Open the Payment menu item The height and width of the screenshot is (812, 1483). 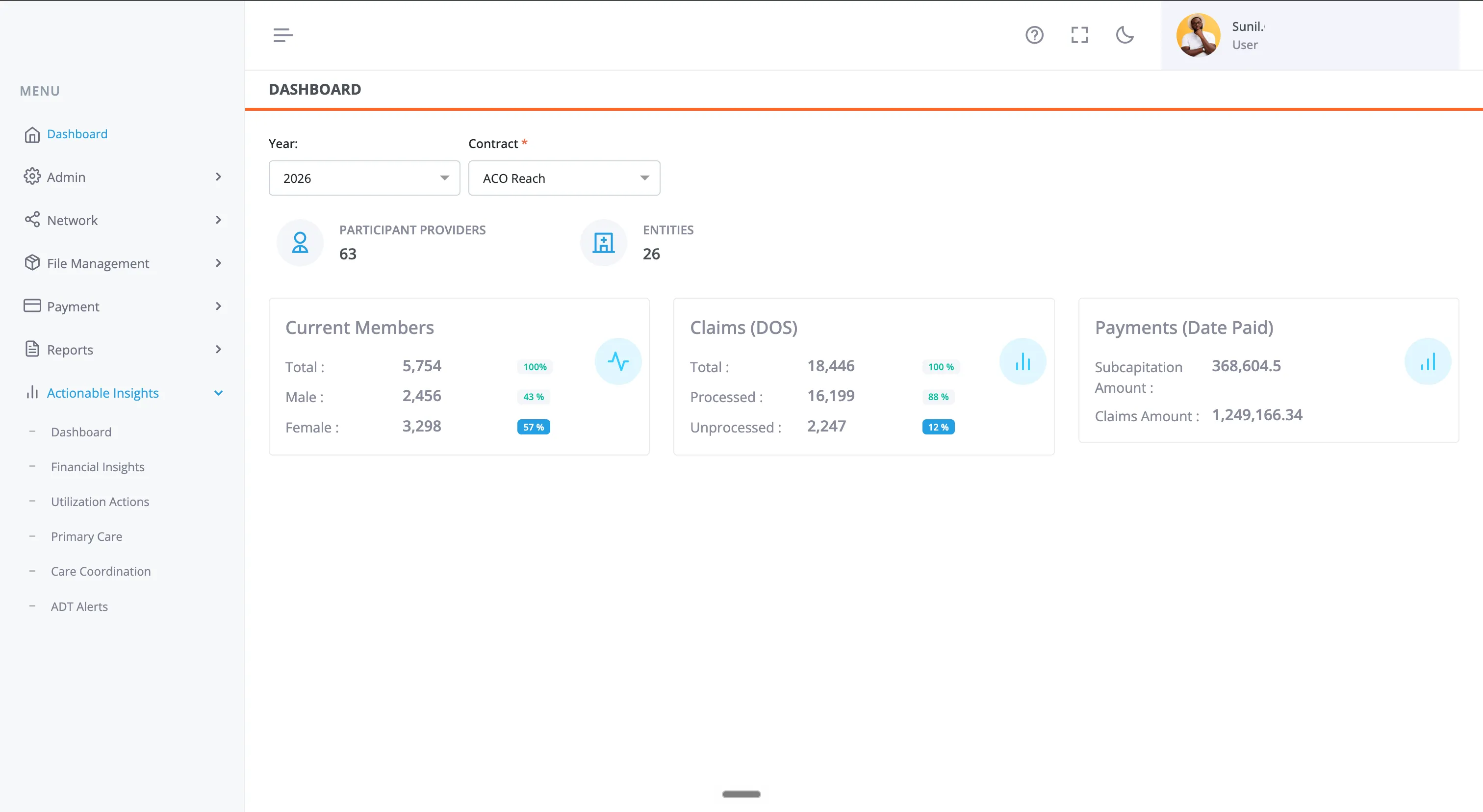point(73,307)
